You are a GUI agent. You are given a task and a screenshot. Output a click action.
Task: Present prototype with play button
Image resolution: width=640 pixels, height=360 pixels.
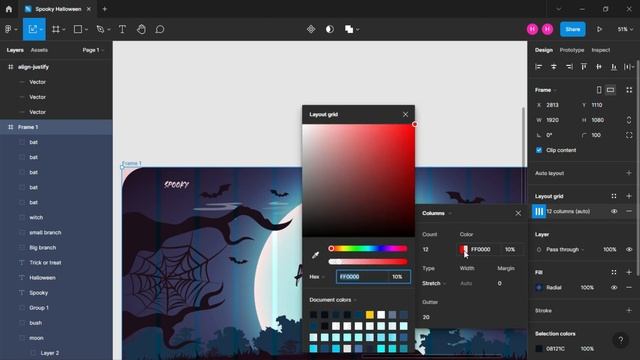[x=599, y=29]
